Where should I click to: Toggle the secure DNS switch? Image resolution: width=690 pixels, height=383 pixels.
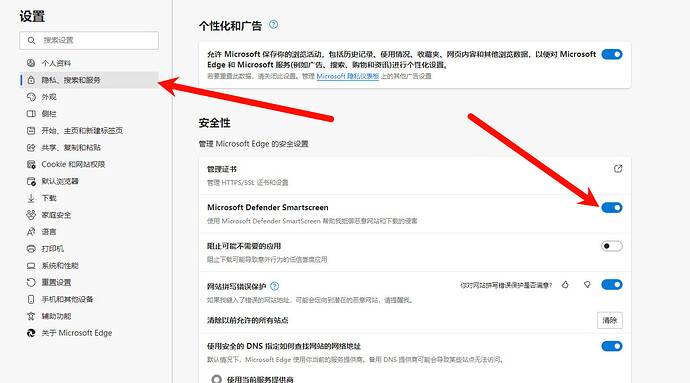(612, 346)
